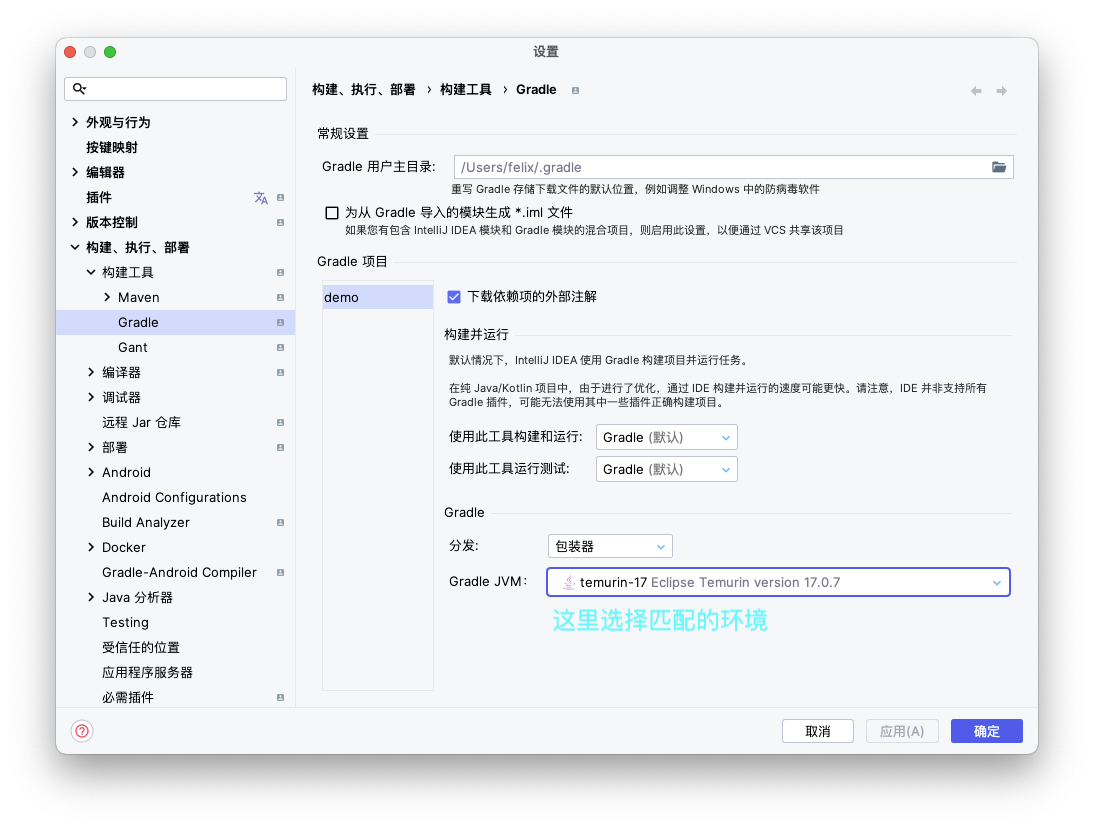Open 使用此工具构建和运行 dropdown
Viewport: 1094px width, 828px height.
pos(666,437)
